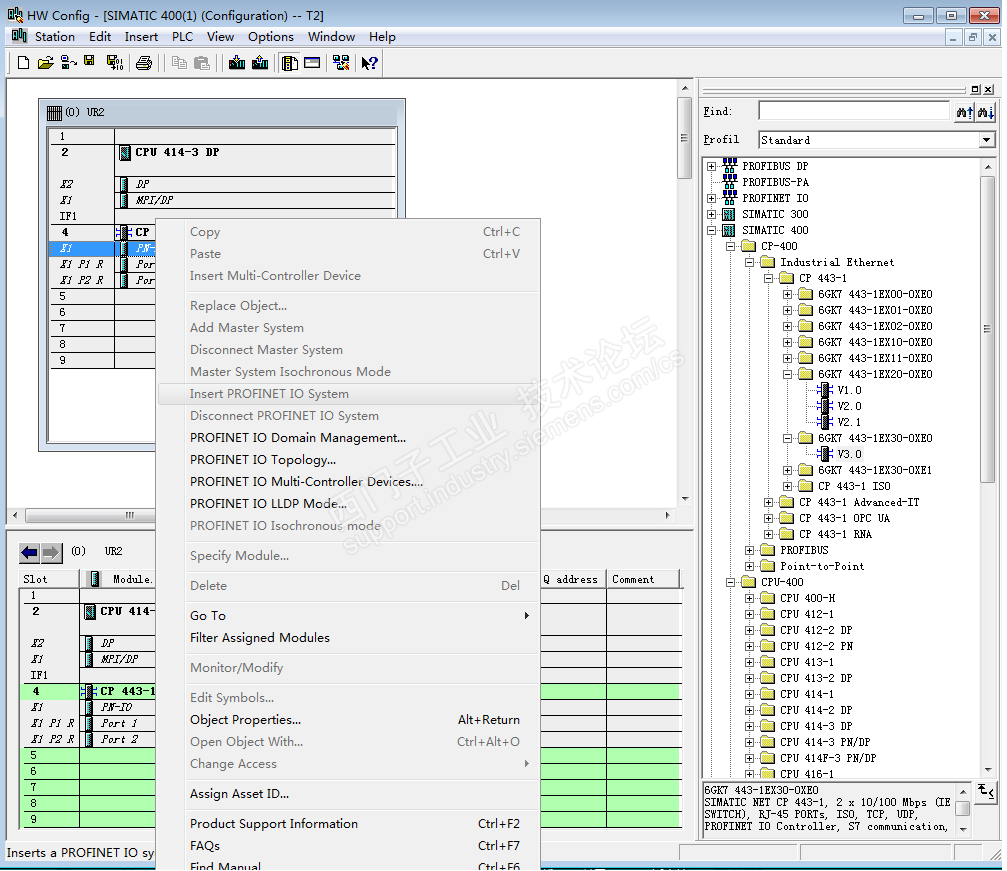Click the Save toolbar icon
This screenshot has height=871, width=1007.
(90, 63)
